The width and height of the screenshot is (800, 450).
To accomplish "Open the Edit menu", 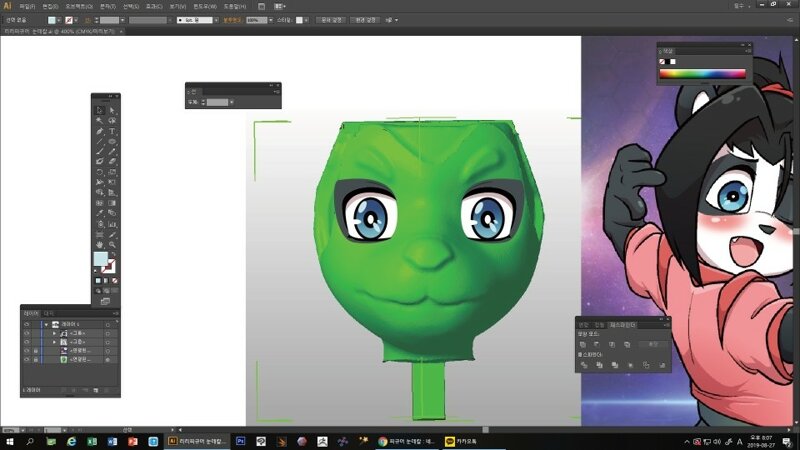I will (50, 6).
